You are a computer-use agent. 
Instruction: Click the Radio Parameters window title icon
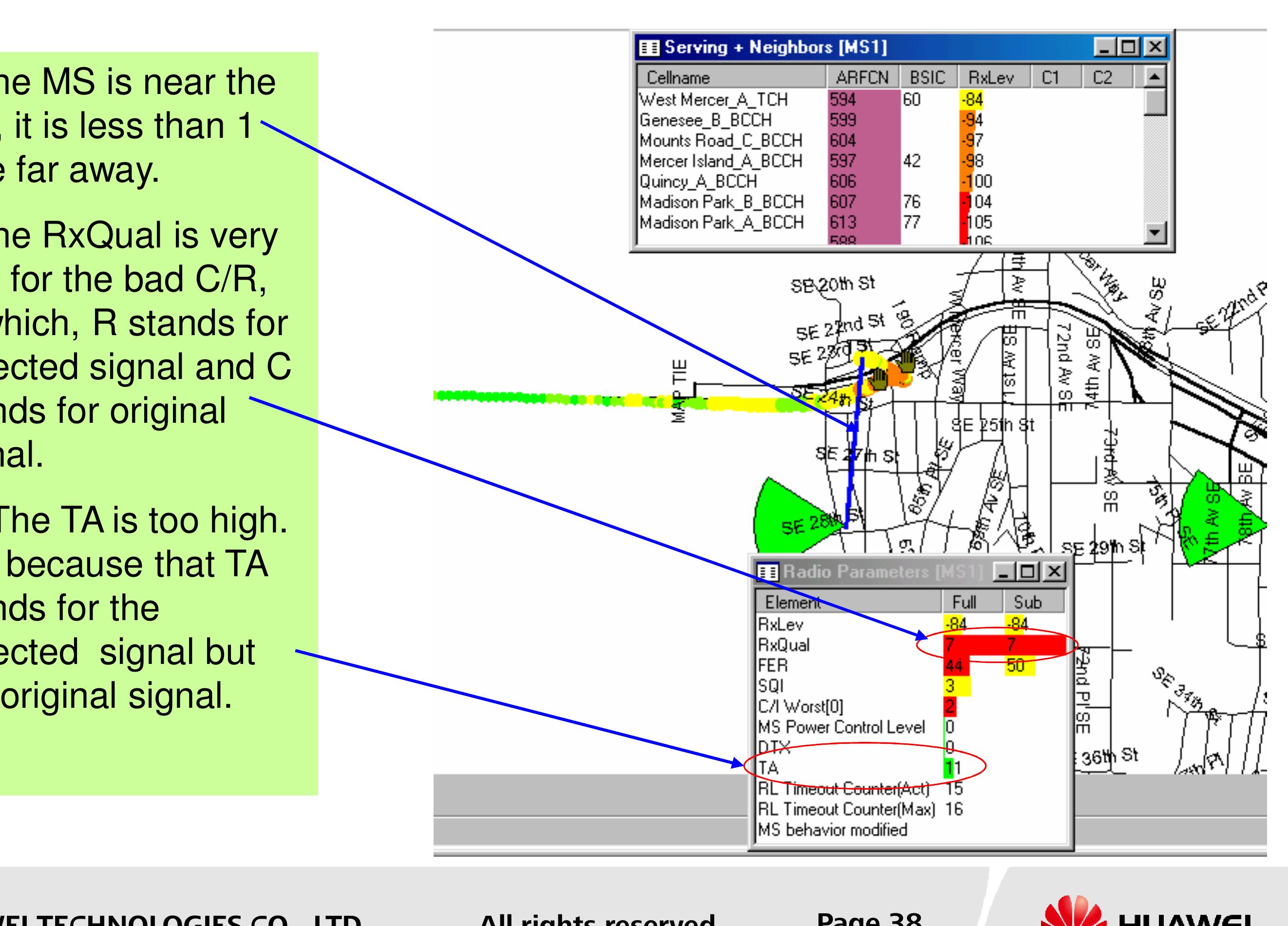click(x=768, y=572)
